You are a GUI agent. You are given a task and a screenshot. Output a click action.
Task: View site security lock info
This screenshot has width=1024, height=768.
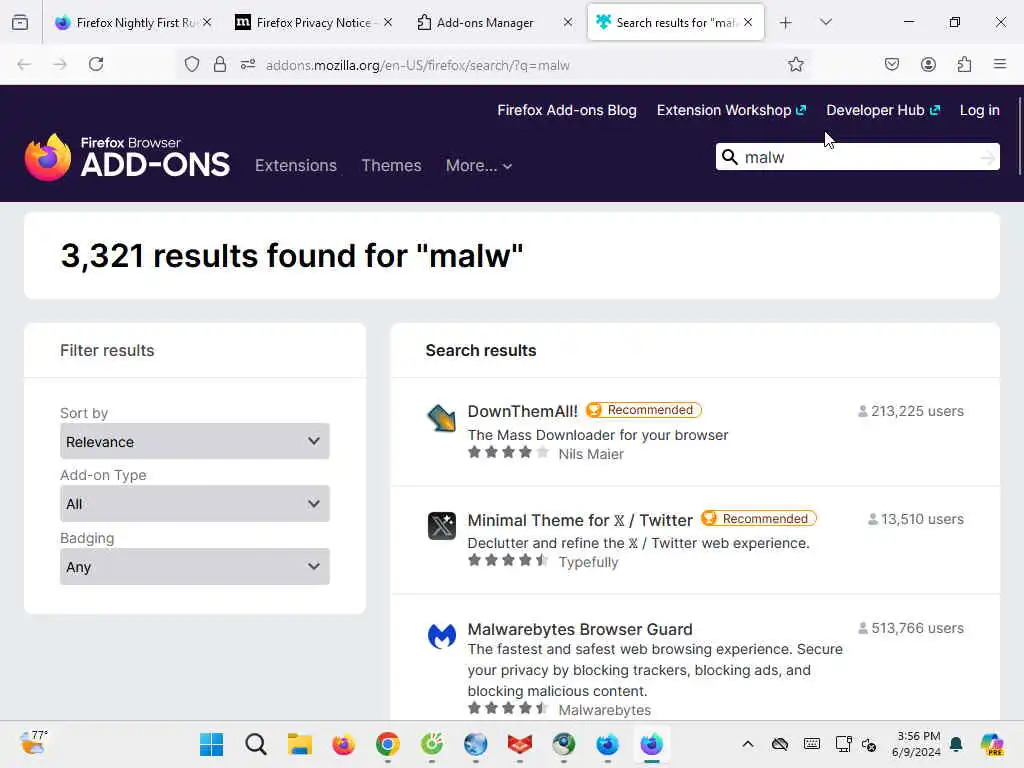[x=220, y=64]
